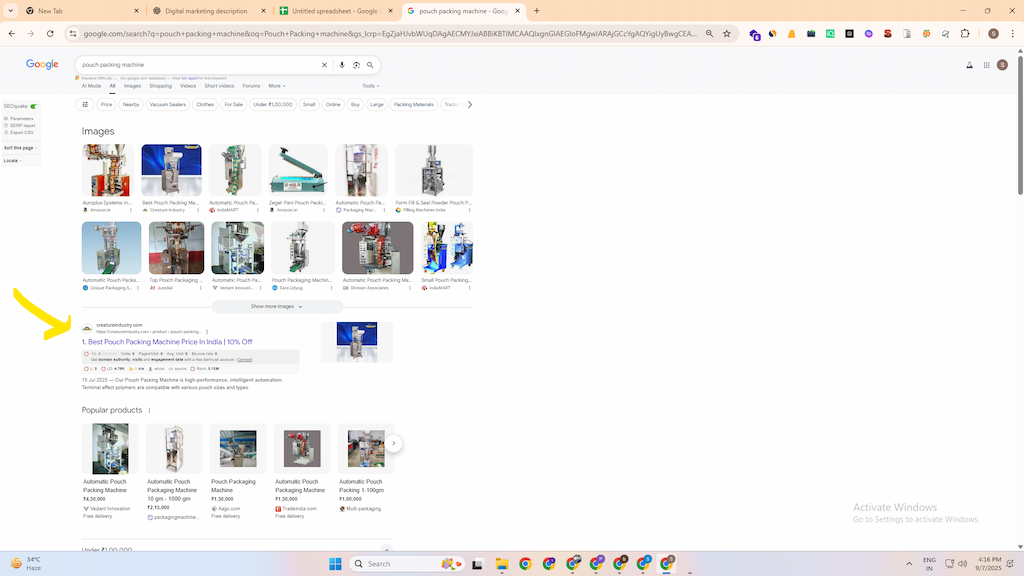Disable the SEOquake extension toggle
The width and height of the screenshot is (1024, 576).
tap(35, 106)
